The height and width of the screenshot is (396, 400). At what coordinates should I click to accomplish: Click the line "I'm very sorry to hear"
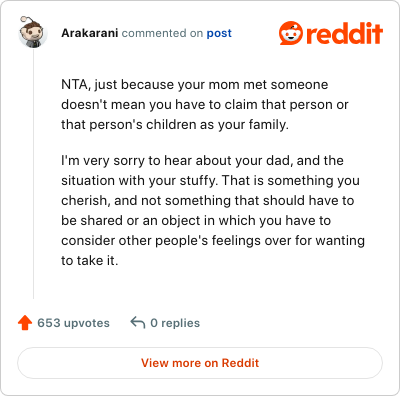click(202, 161)
